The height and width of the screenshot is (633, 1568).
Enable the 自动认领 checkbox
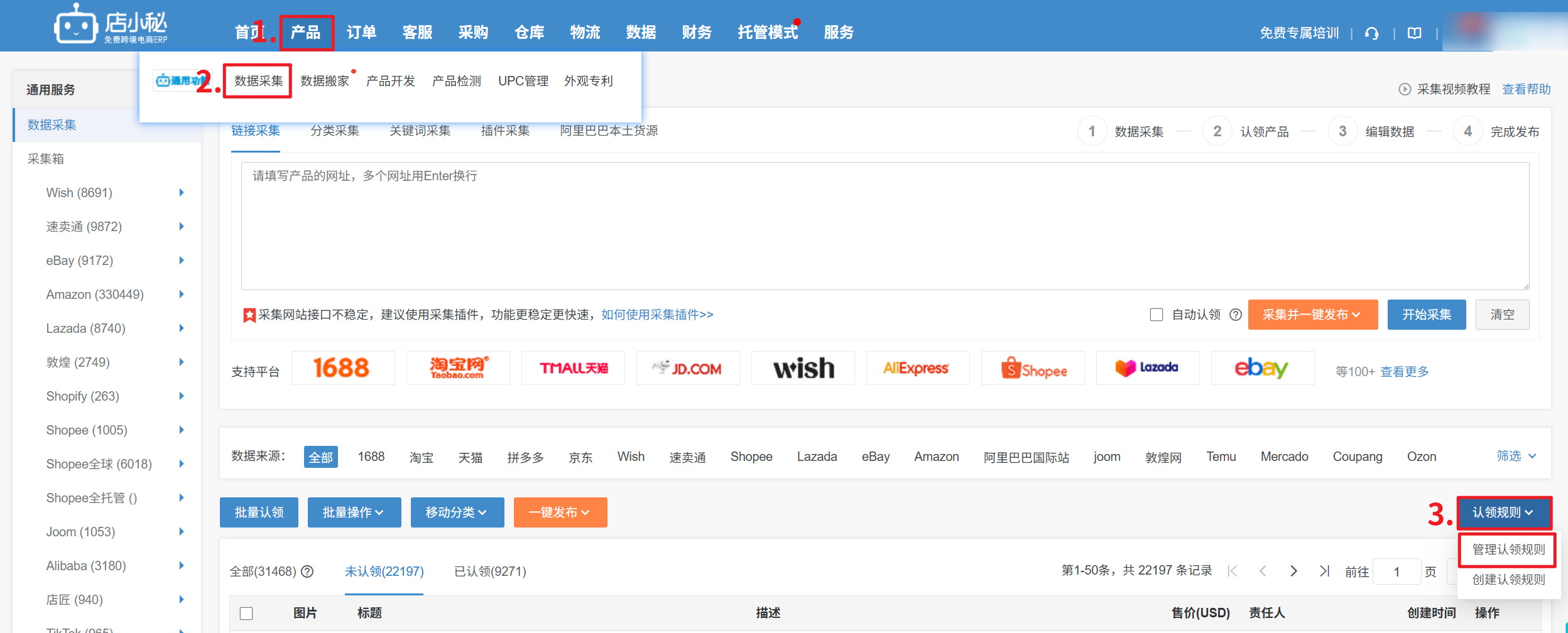[x=1156, y=315]
